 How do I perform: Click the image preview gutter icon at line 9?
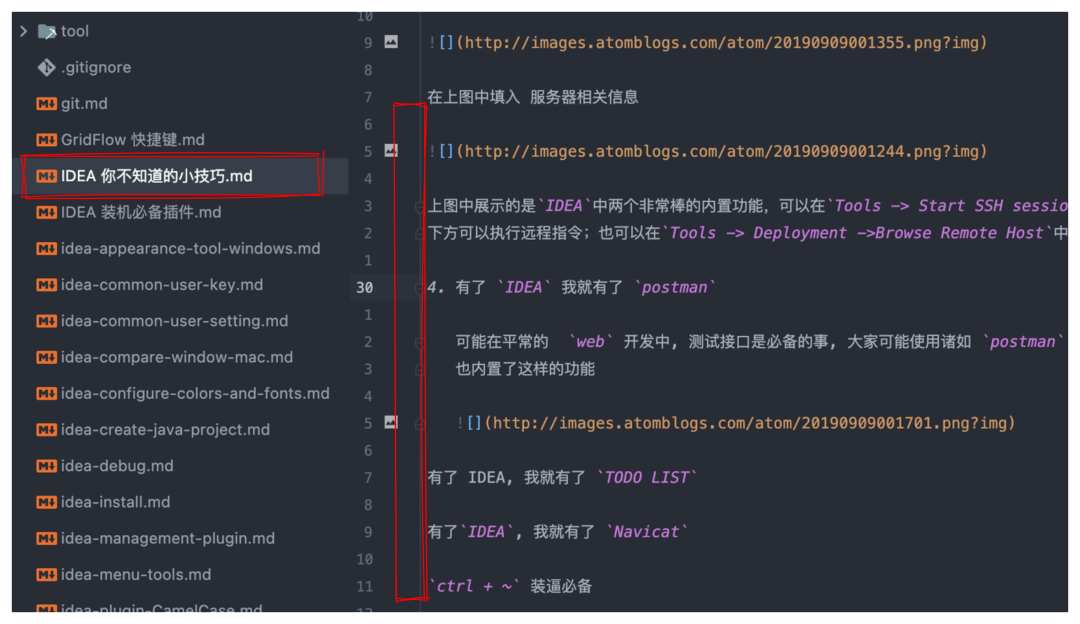390,42
